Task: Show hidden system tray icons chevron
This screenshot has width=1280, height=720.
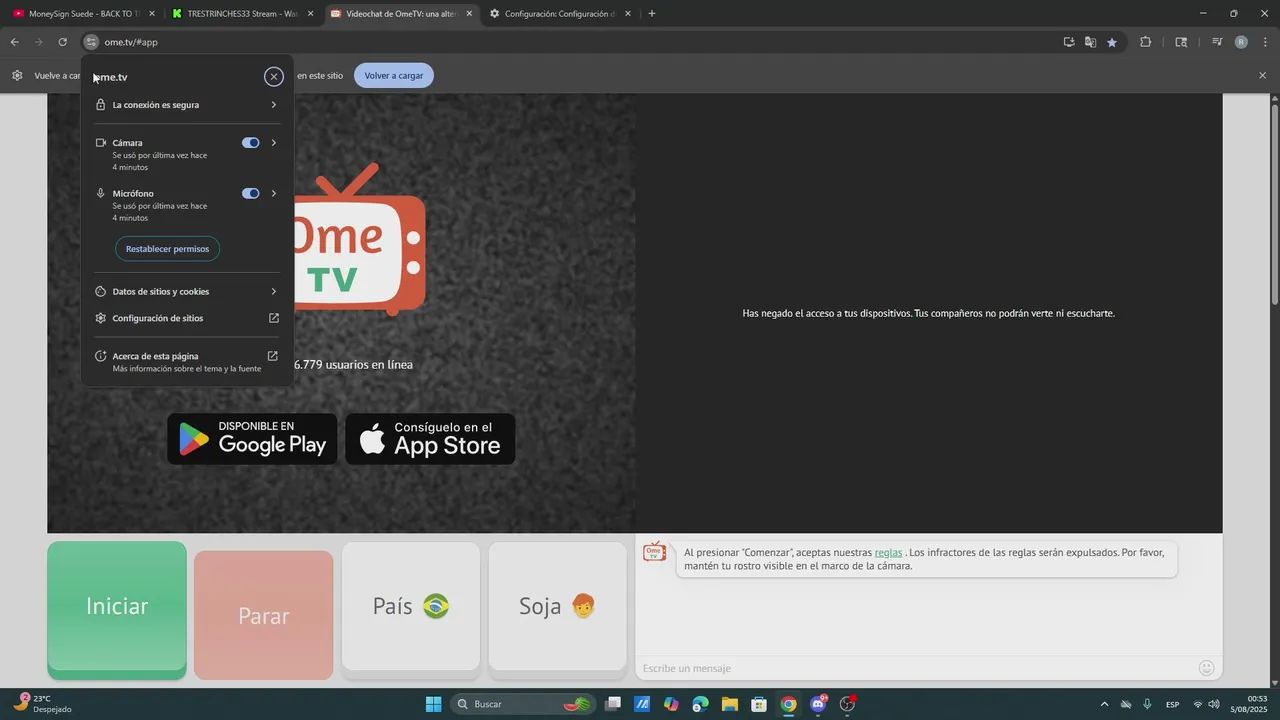Action: pos(1104,704)
